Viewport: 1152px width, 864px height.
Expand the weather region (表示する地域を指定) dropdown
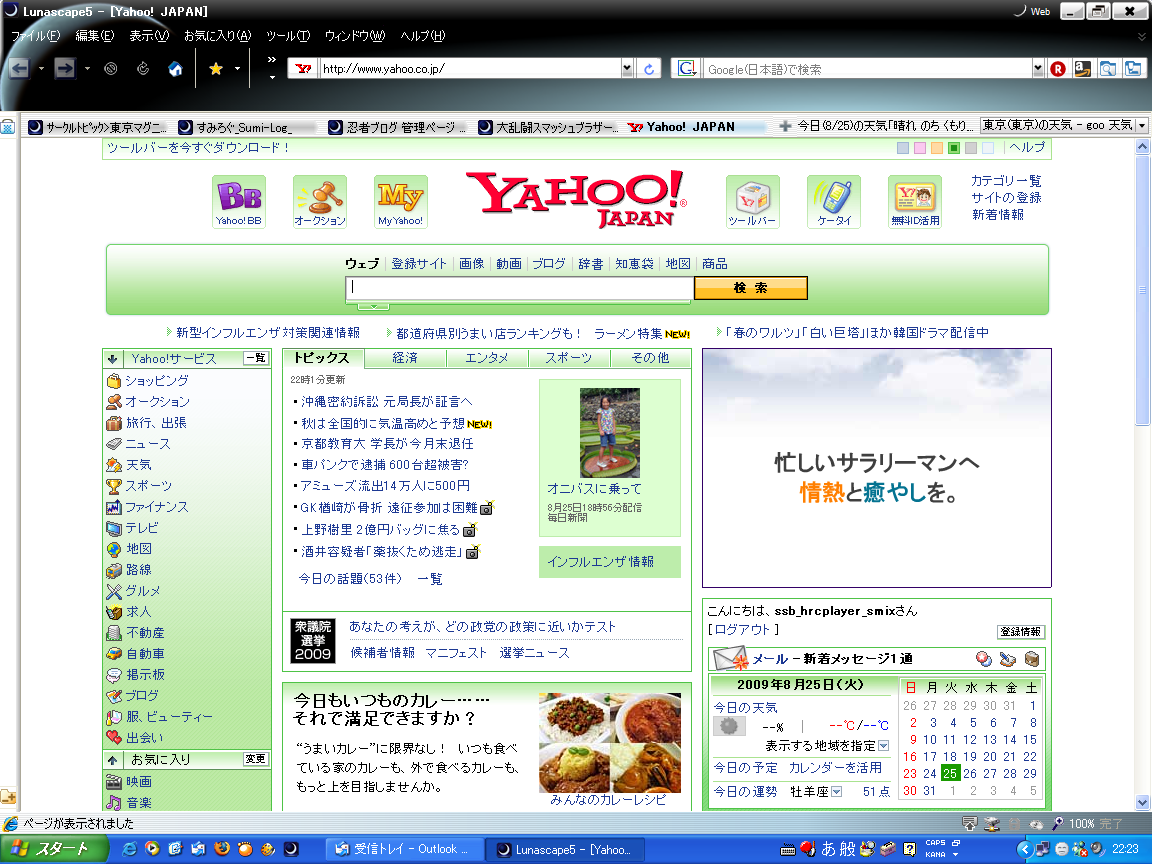pos(884,746)
